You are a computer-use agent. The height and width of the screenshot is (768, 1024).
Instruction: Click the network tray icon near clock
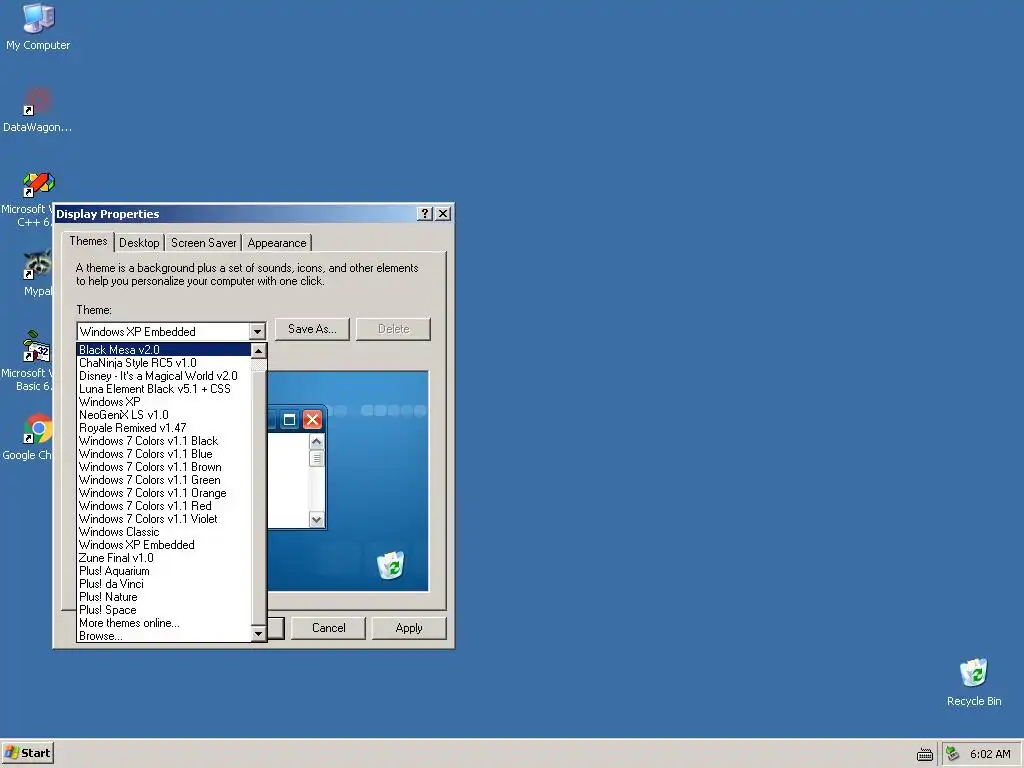point(953,754)
